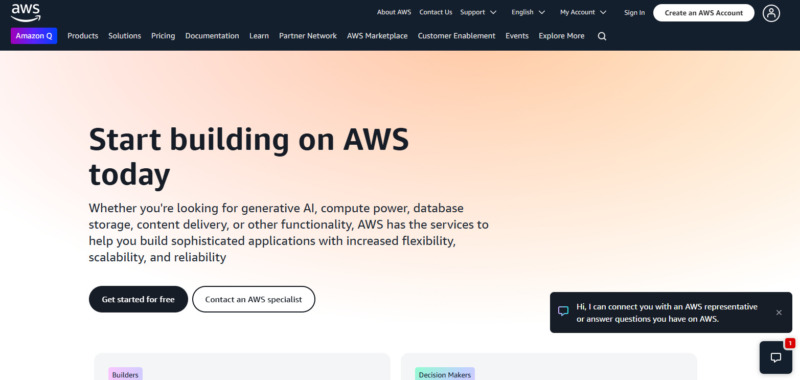800x380 pixels.
Task: Select the Decision Makers tag
Action: (444, 374)
